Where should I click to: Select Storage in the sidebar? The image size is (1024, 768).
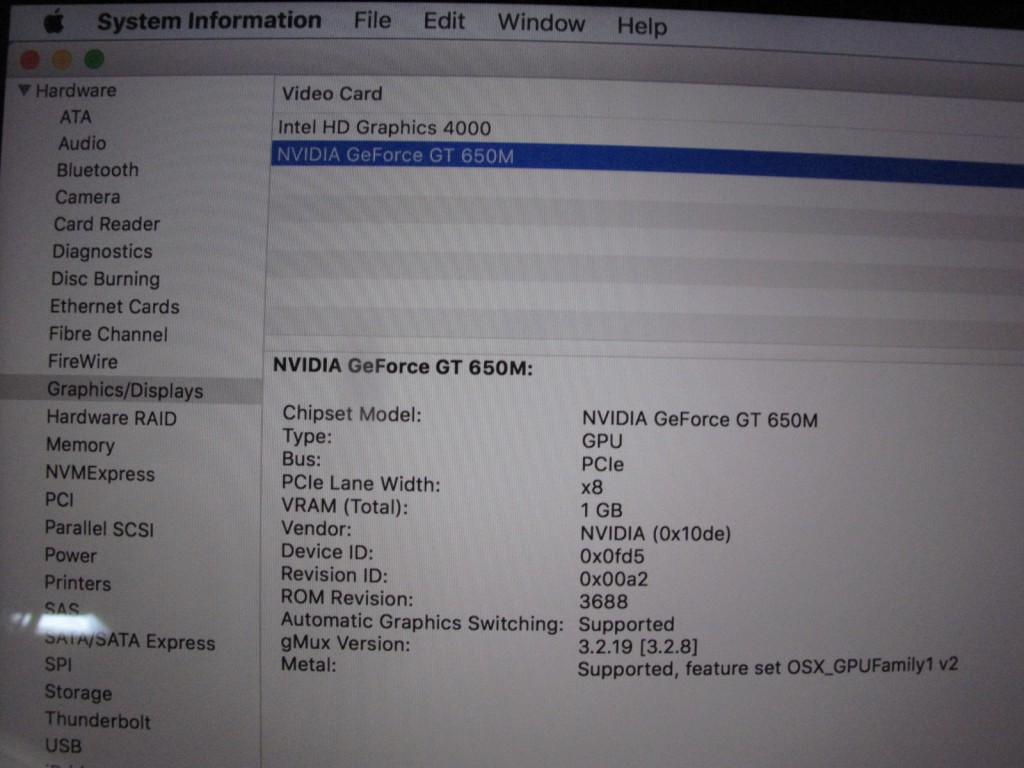tap(78, 692)
